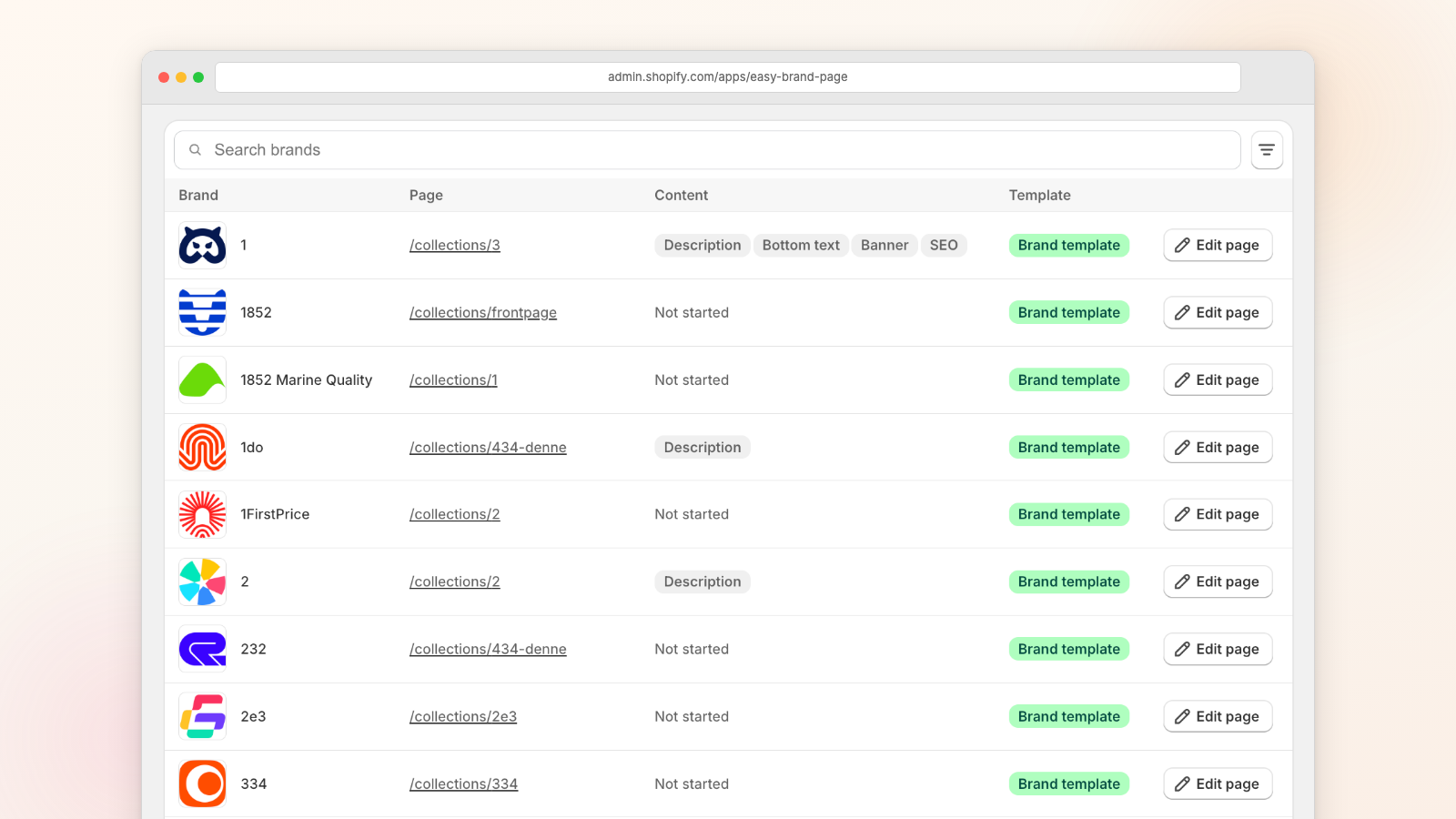Image resolution: width=1456 pixels, height=819 pixels.
Task: Open the filter and sort options icon
Action: point(1267,150)
